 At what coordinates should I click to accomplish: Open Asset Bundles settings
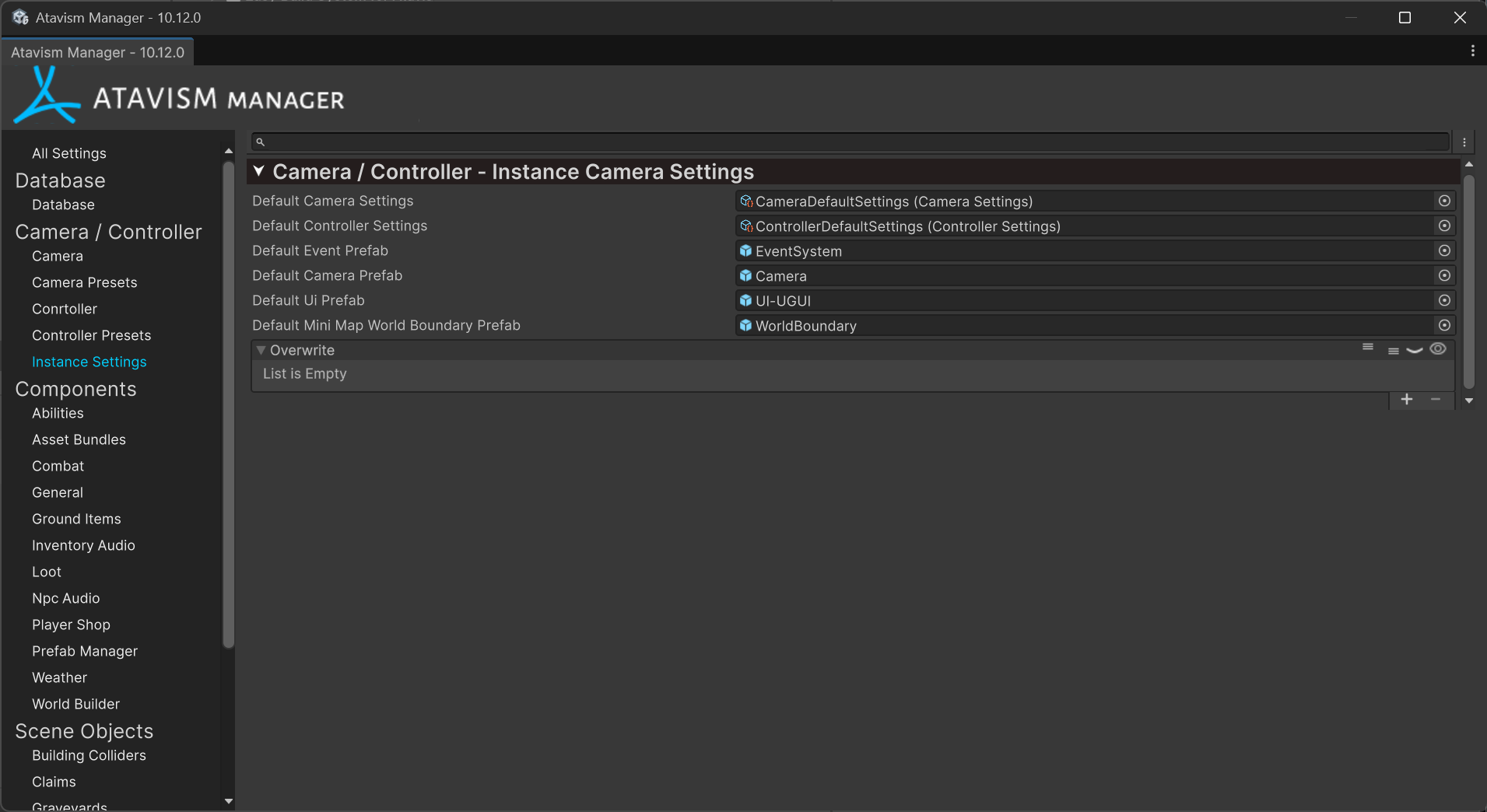pyautogui.click(x=79, y=439)
